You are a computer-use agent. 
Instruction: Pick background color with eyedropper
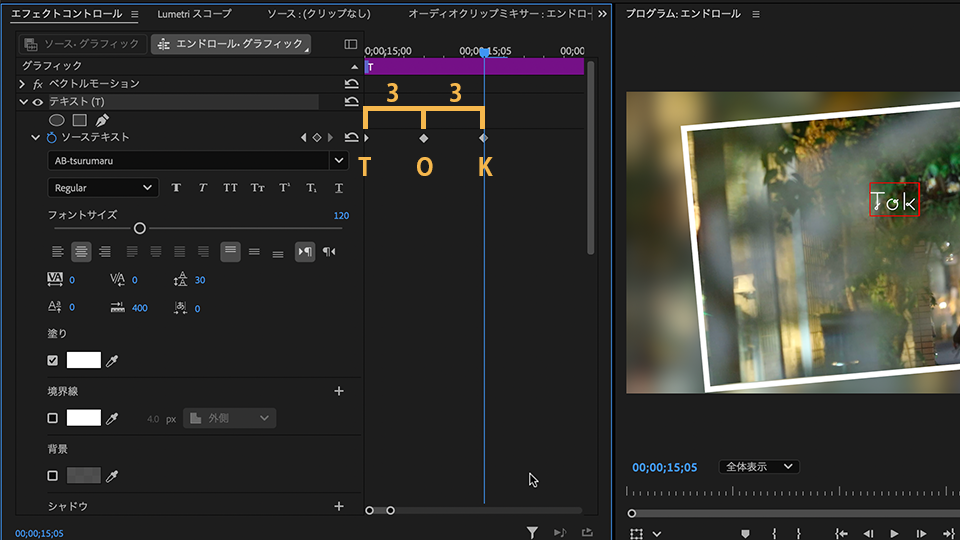[112, 476]
